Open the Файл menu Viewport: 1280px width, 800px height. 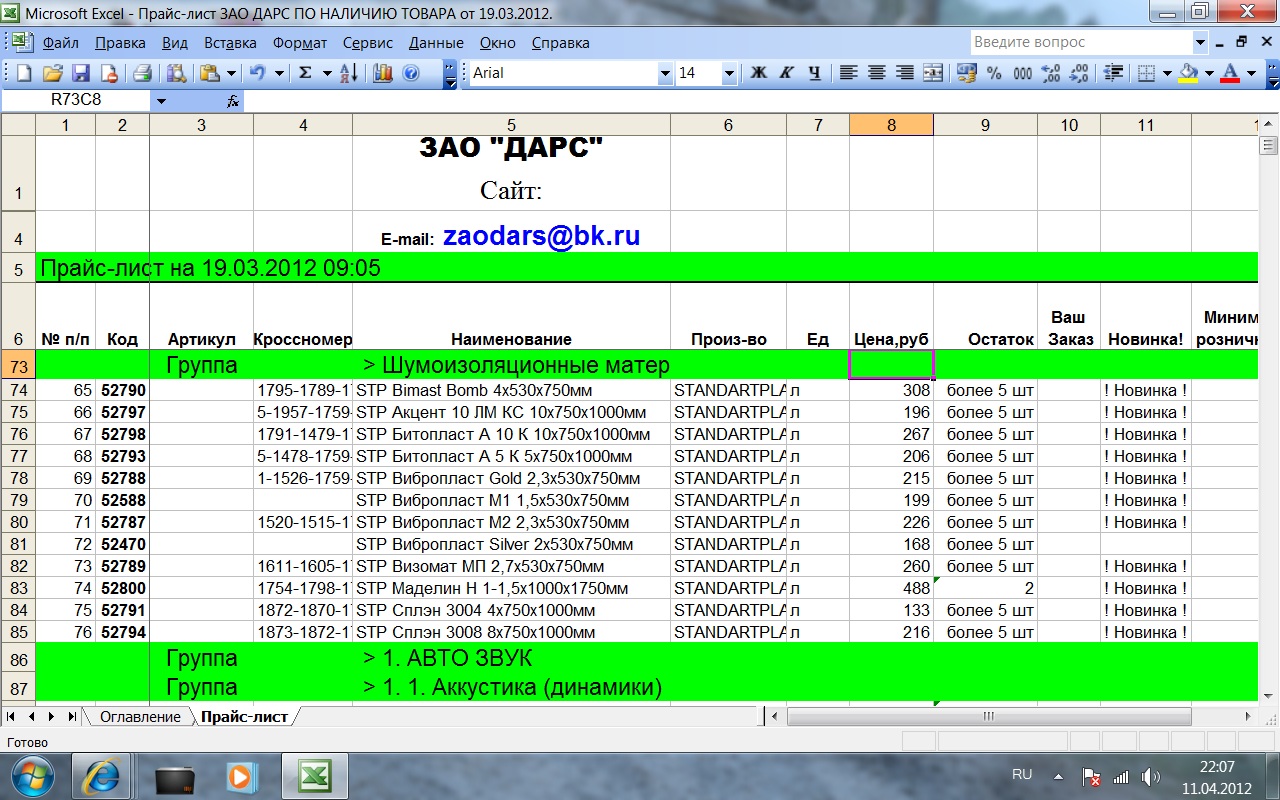coord(61,43)
